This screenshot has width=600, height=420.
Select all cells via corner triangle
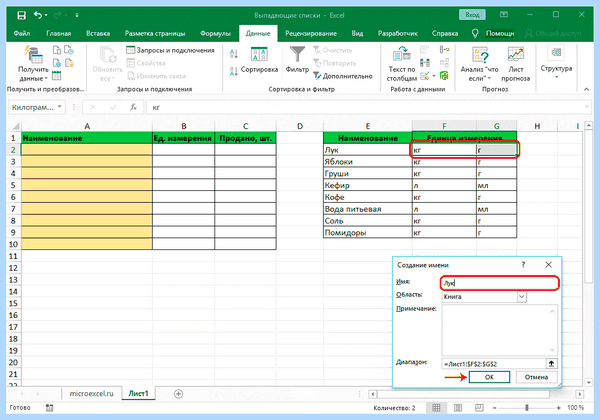16,126
